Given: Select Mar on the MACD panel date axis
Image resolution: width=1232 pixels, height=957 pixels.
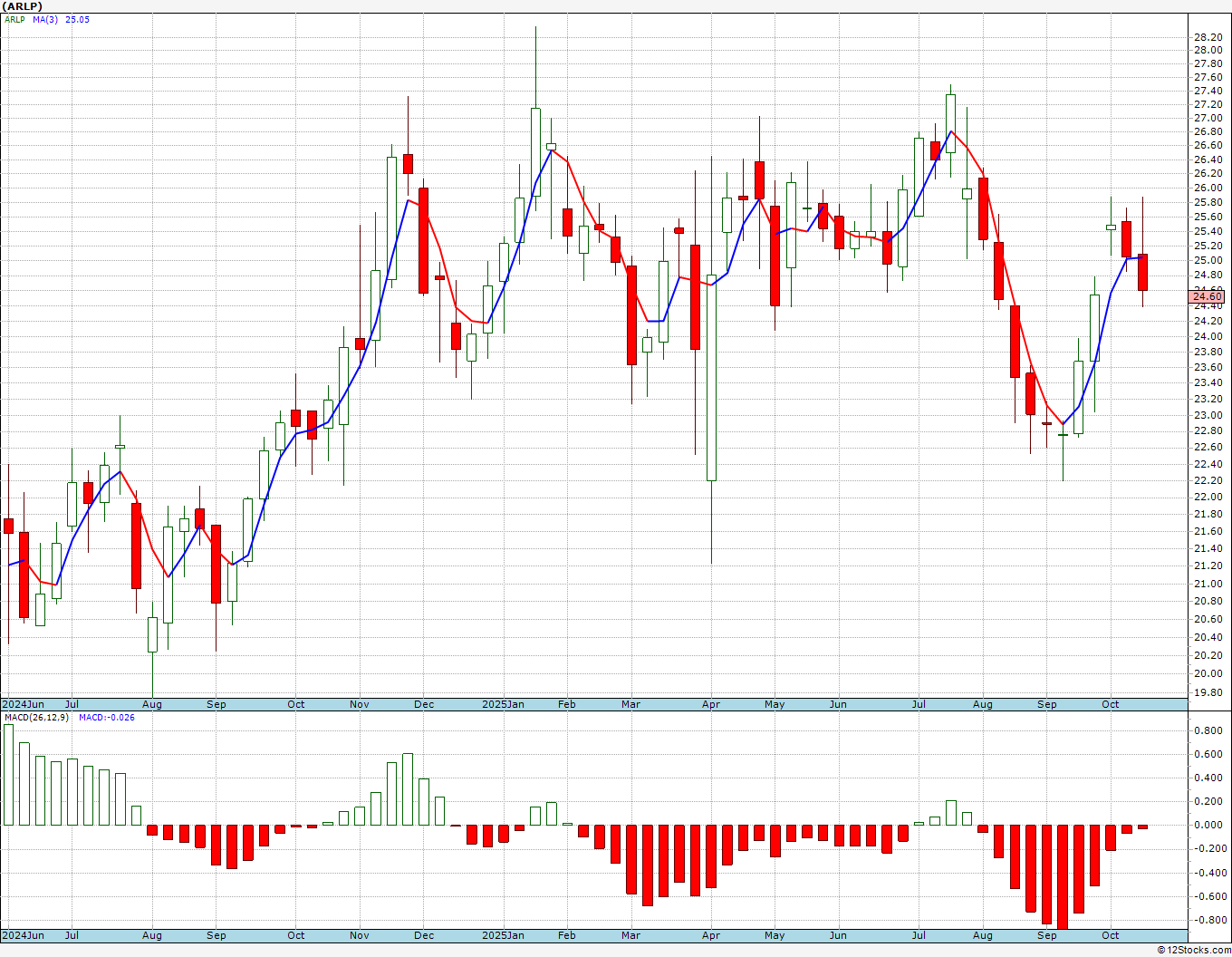Looking at the screenshot, I should point(630,935).
